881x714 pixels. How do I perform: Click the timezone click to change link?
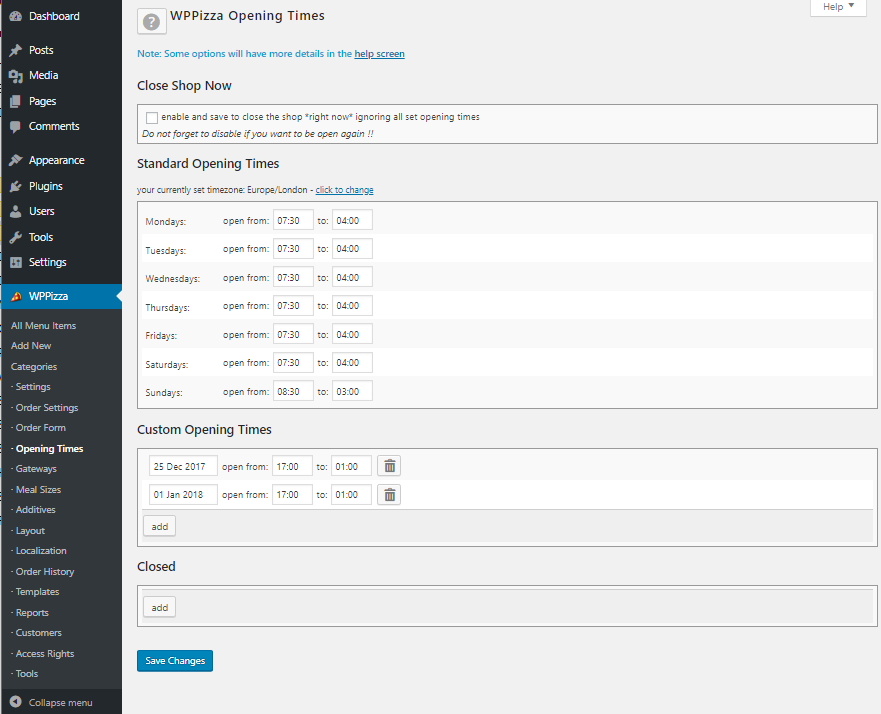tap(345, 190)
